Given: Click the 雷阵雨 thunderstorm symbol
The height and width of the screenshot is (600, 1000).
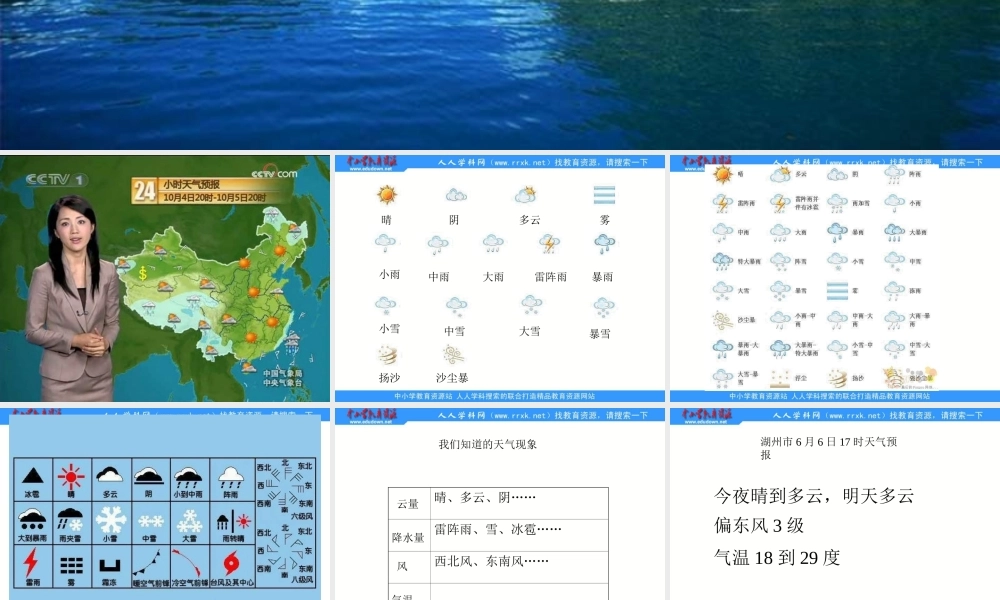Looking at the screenshot, I should coord(548,245).
